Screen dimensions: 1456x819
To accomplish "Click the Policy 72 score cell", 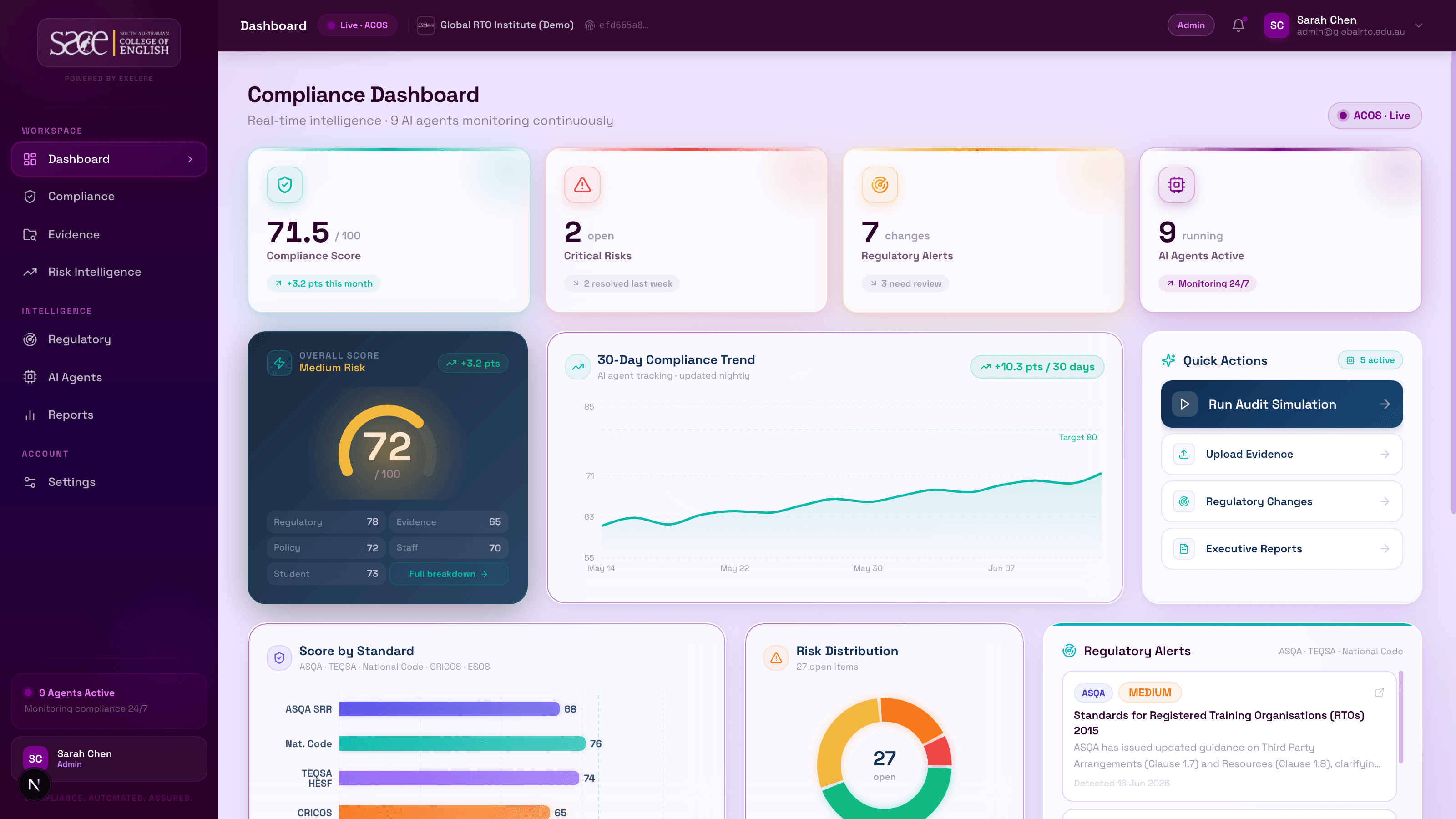I will click(326, 548).
